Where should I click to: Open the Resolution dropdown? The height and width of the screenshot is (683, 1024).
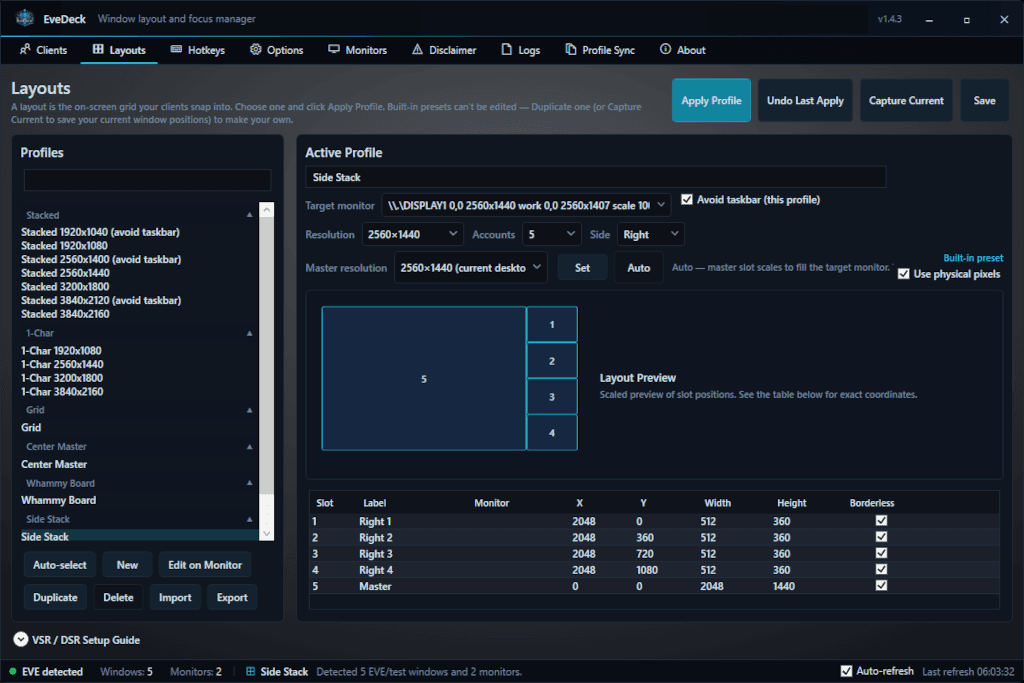[x=413, y=234]
